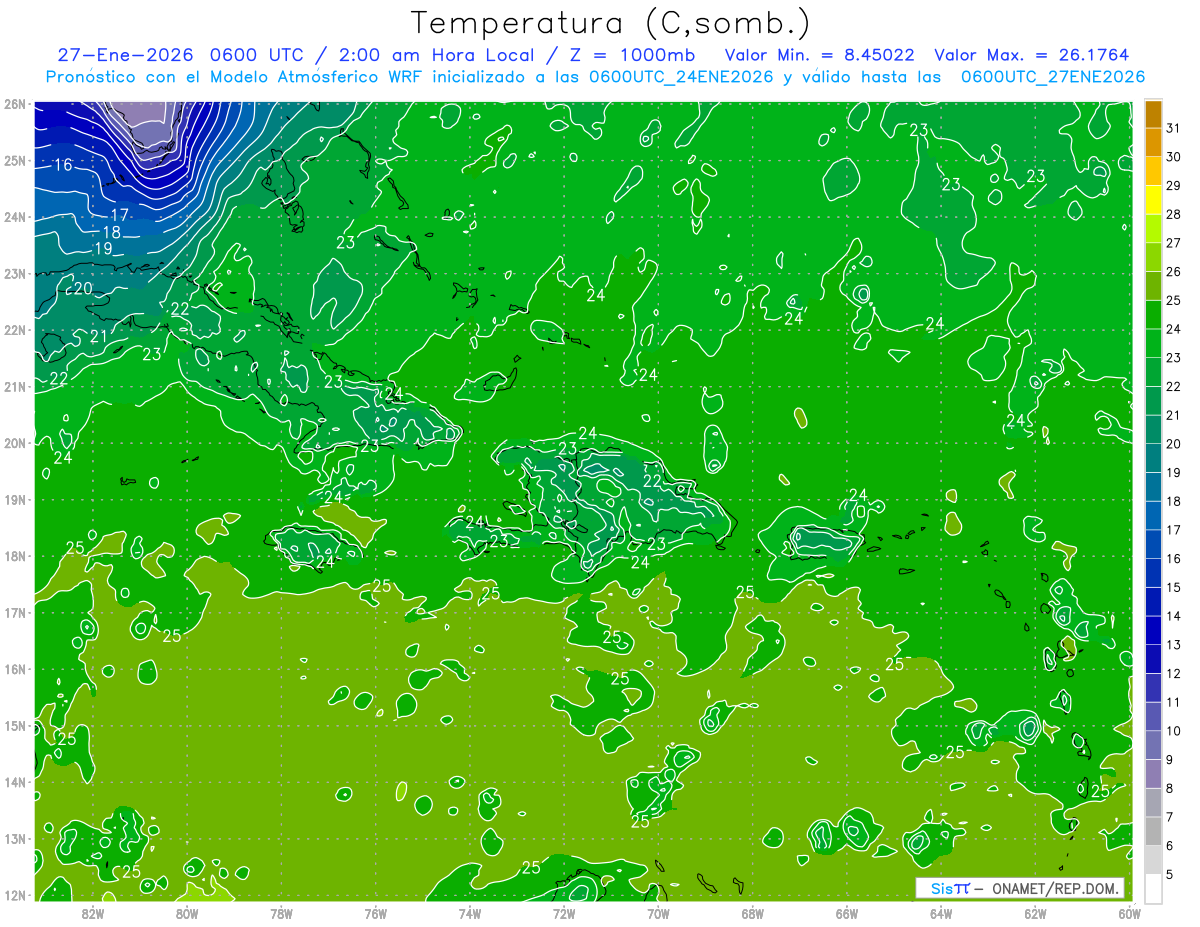The height and width of the screenshot is (927, 1200).
Task: Click the '30' colour bar scale label
Action: pyautogui.click(x=1173, y=157)
